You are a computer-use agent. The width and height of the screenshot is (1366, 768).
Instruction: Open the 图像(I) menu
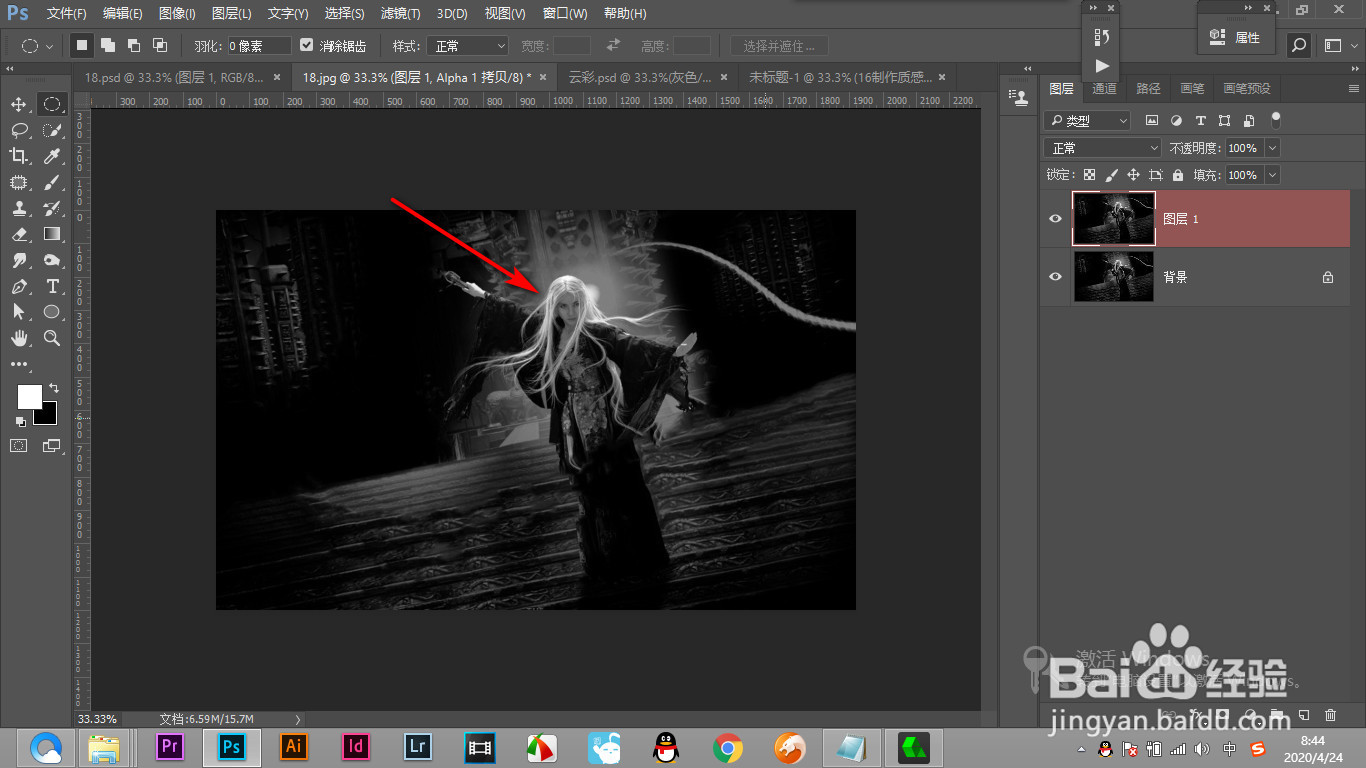pyautogui.click(x=177, y=14)
